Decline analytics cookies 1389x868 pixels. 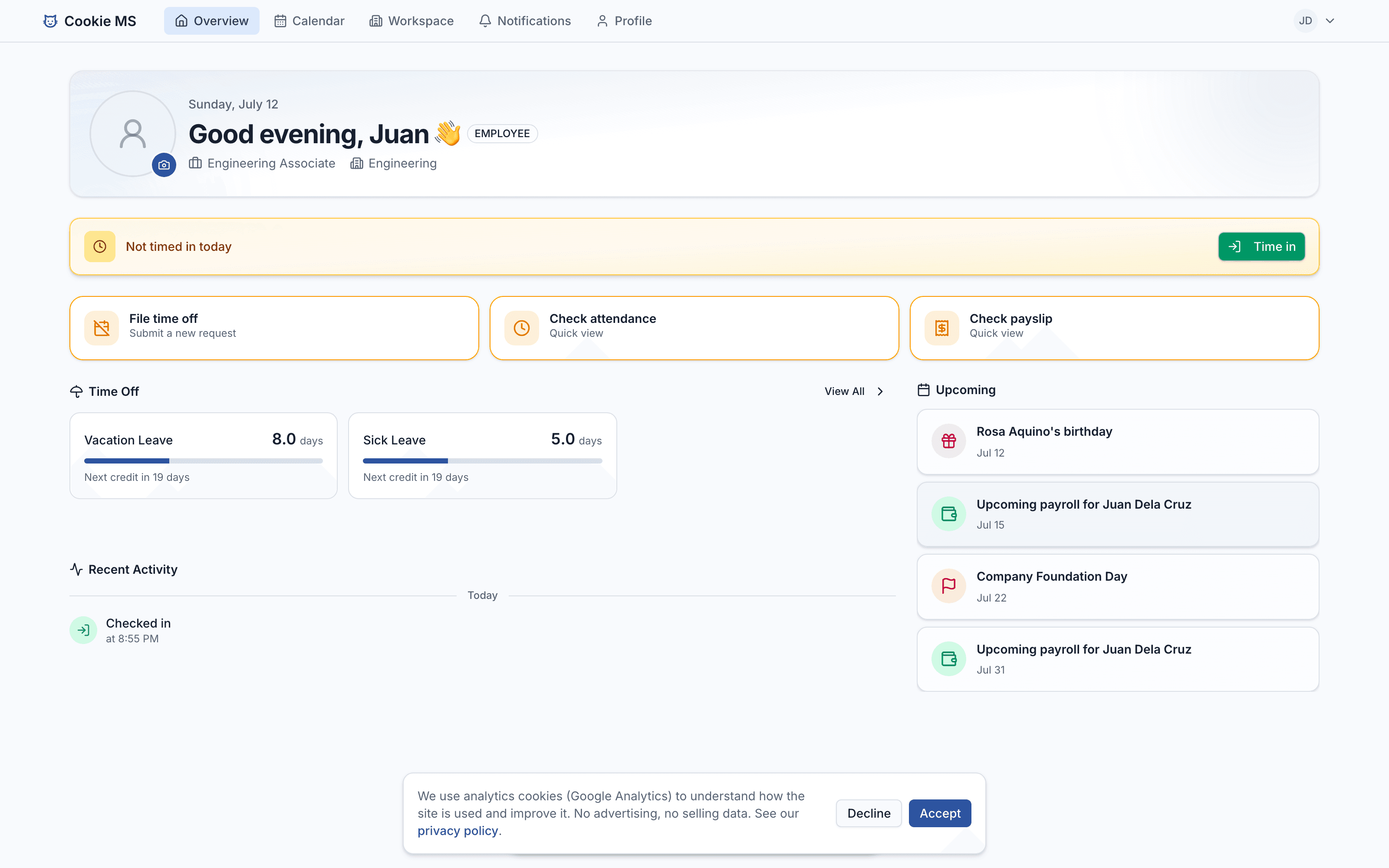point(869,813)
